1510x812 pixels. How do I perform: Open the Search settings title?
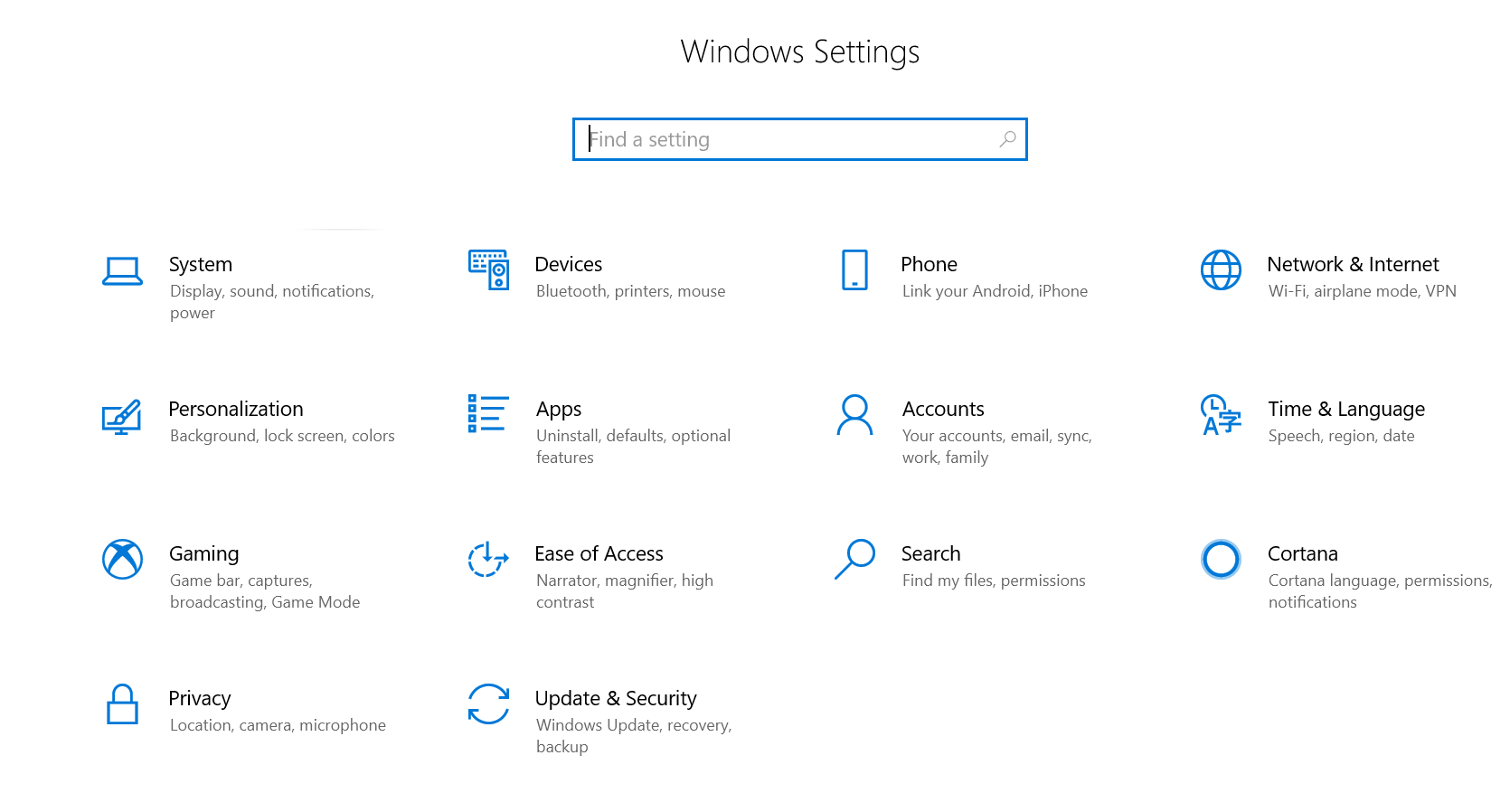930,553
